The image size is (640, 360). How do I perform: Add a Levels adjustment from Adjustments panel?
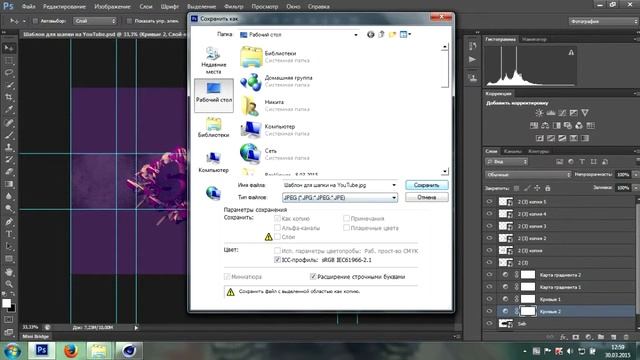(x=551, y=113)
